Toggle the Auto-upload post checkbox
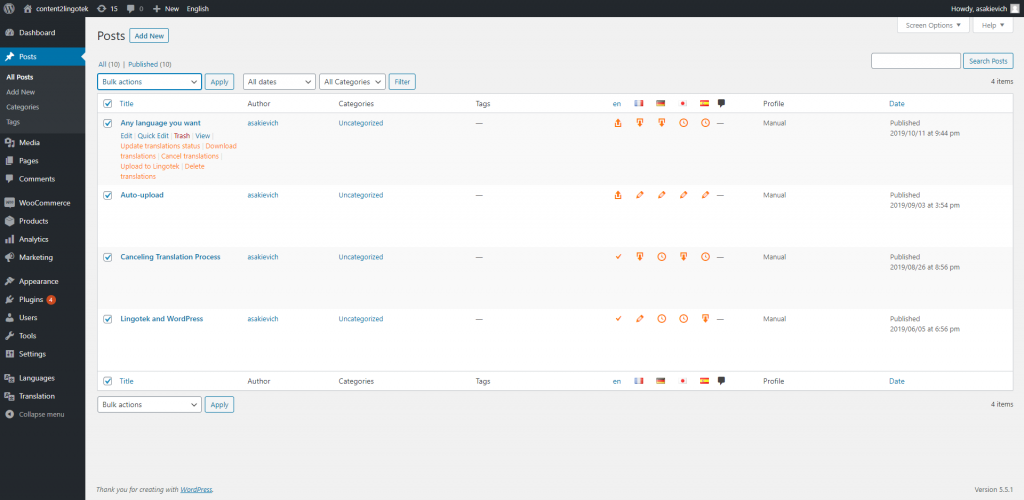This screenshot has width=1024, height=500. tap(108, 195)
